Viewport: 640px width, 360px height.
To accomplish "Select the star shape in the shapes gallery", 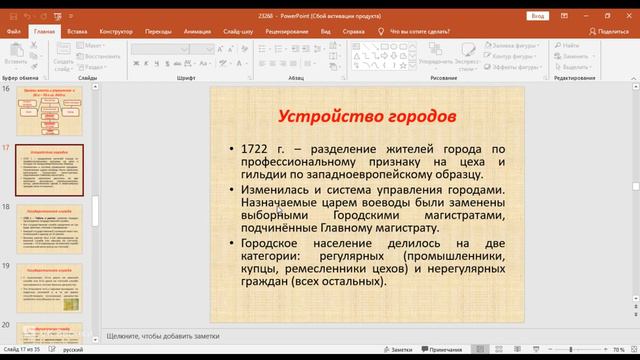I will pos(403,65).
